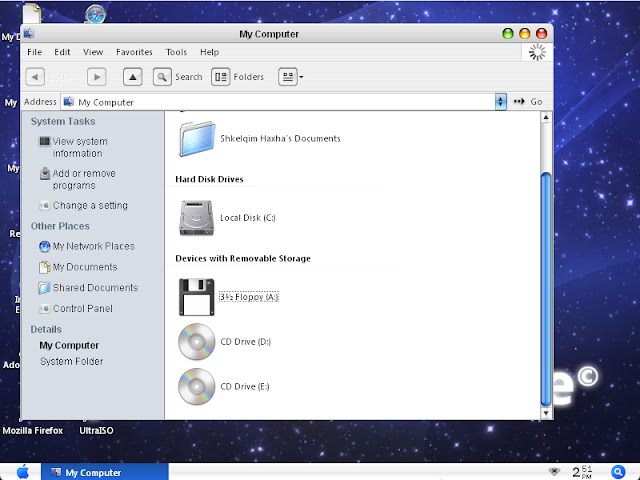Toggle the Folders pane button
The height and width of the screenshot is (480, 640).
237,76
